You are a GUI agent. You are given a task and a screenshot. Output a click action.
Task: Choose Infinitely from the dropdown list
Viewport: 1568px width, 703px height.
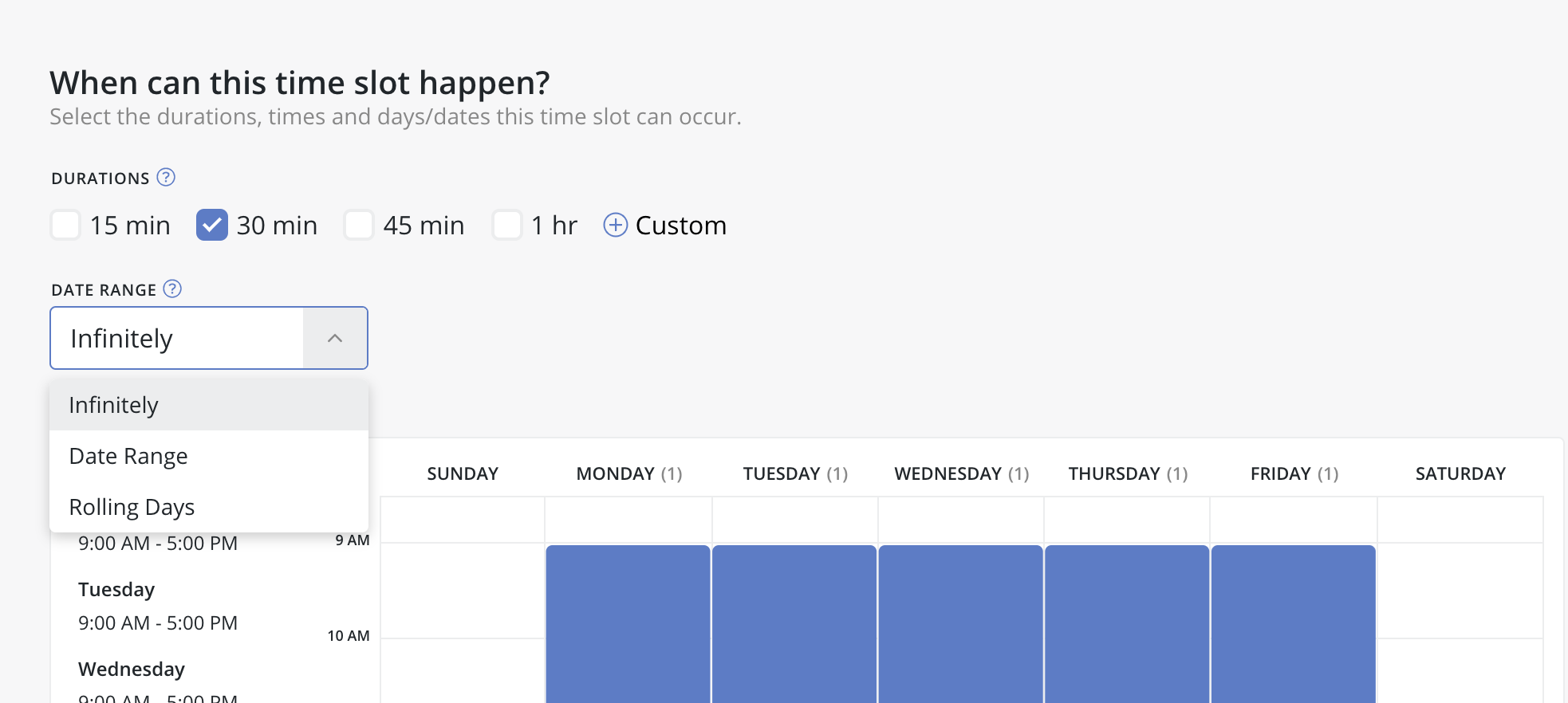coord(209,405)
